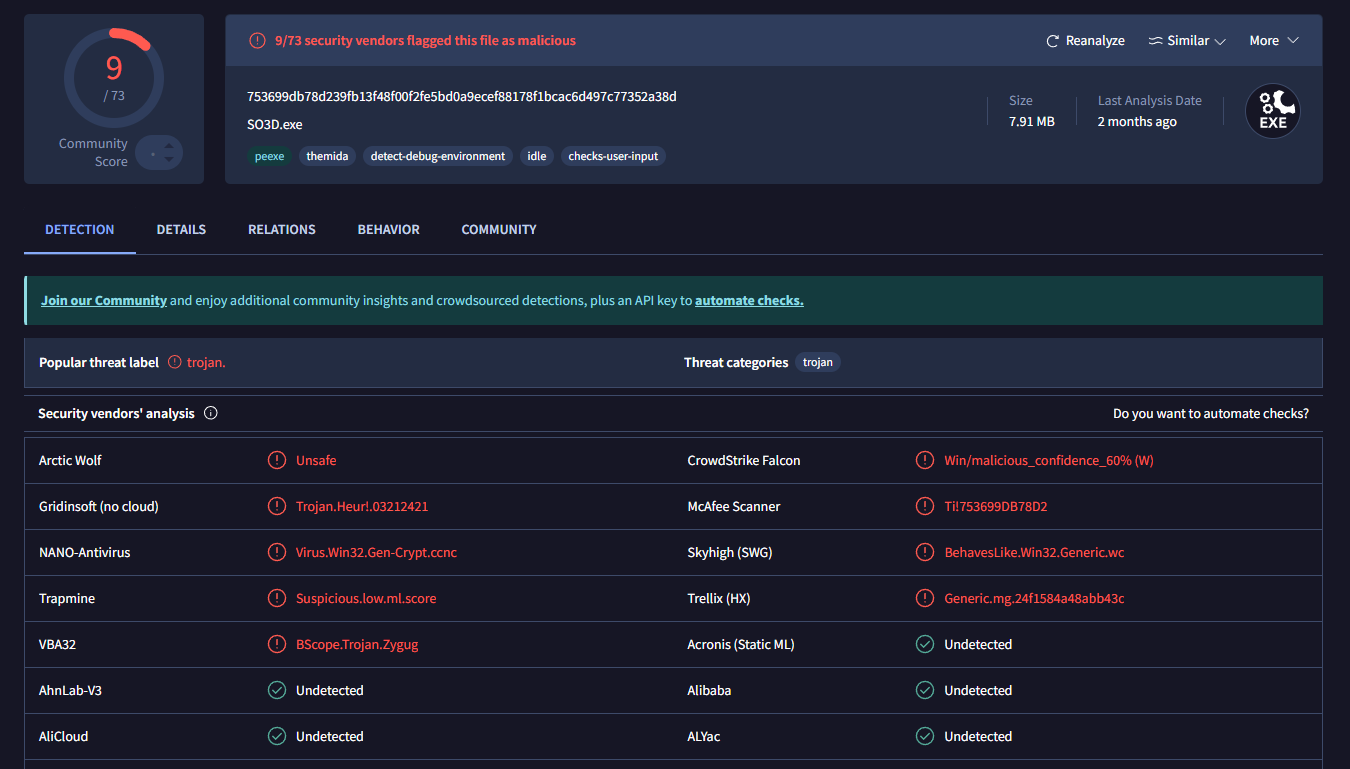The height and width of the screenshot is (769, 1350).
Task: Switch to the Behavior tab
Action: click(389, 229)
